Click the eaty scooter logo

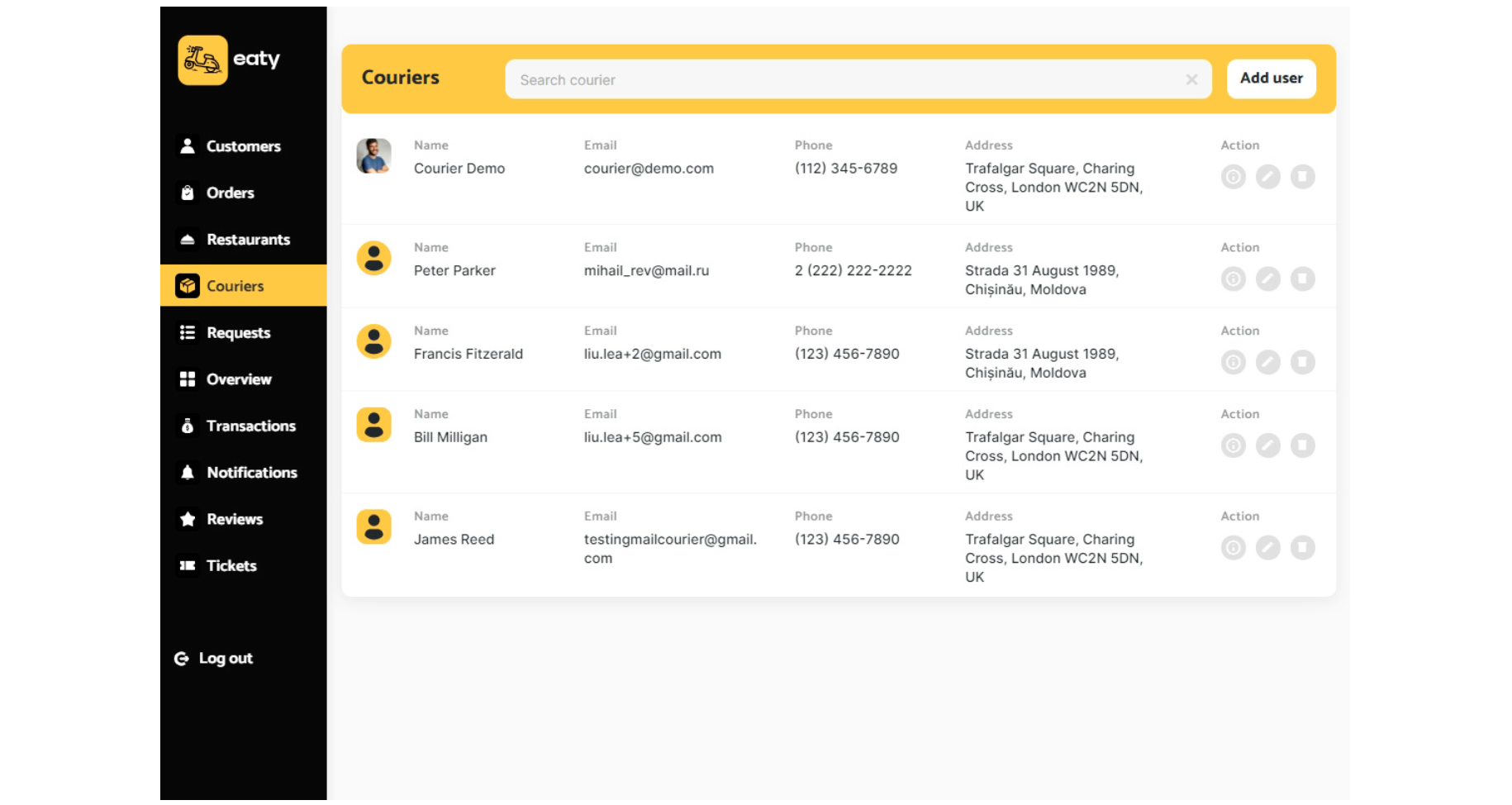click(x=202, y=60)
